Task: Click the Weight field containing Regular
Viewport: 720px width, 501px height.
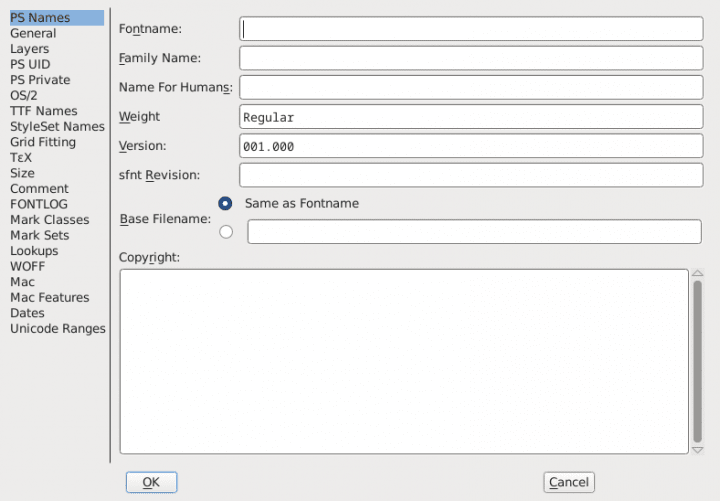Action: point(471,117)
